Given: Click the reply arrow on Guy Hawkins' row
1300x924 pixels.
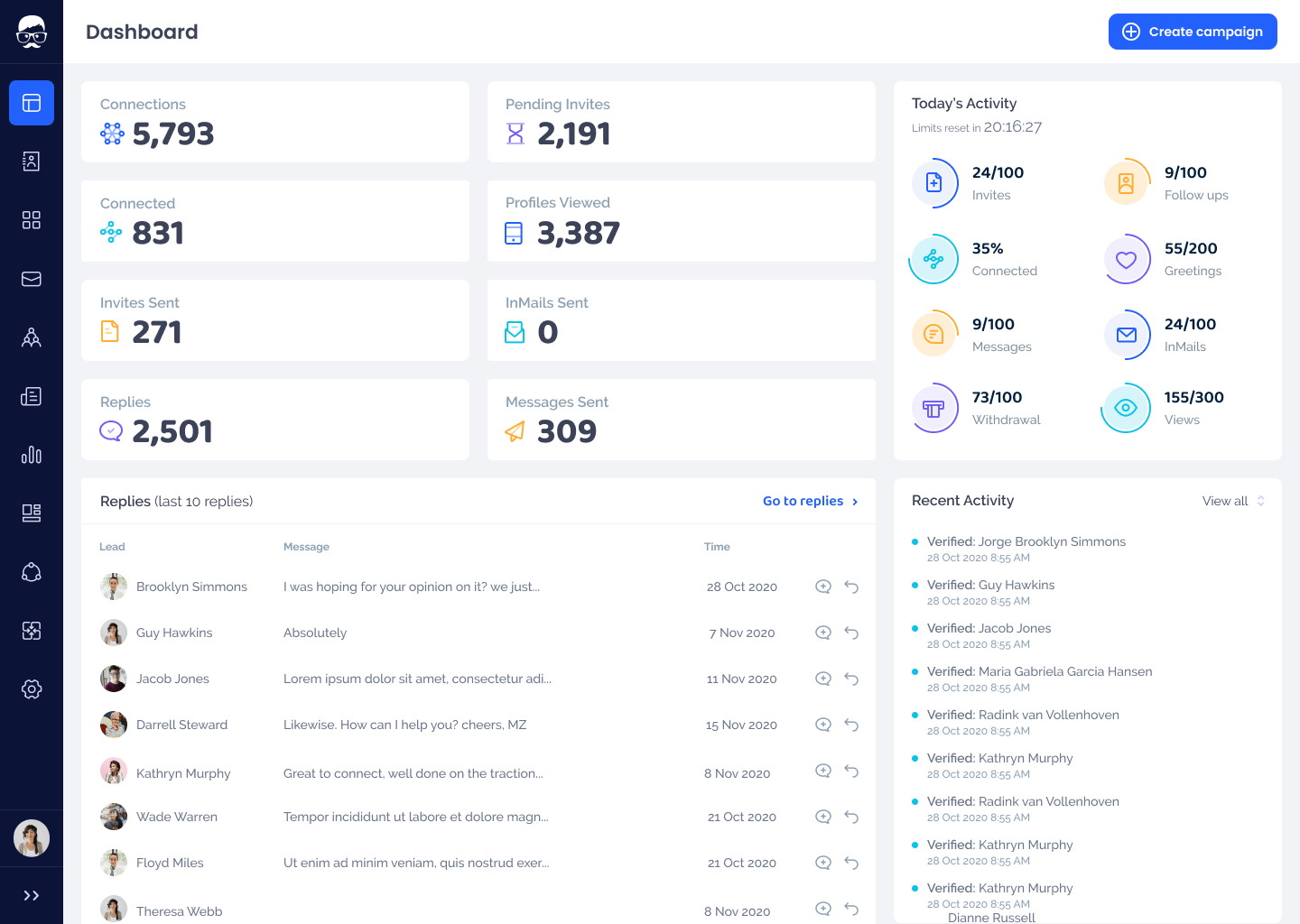Looking at the screenshot, I should pyautogui.click(x=851, y=633).
